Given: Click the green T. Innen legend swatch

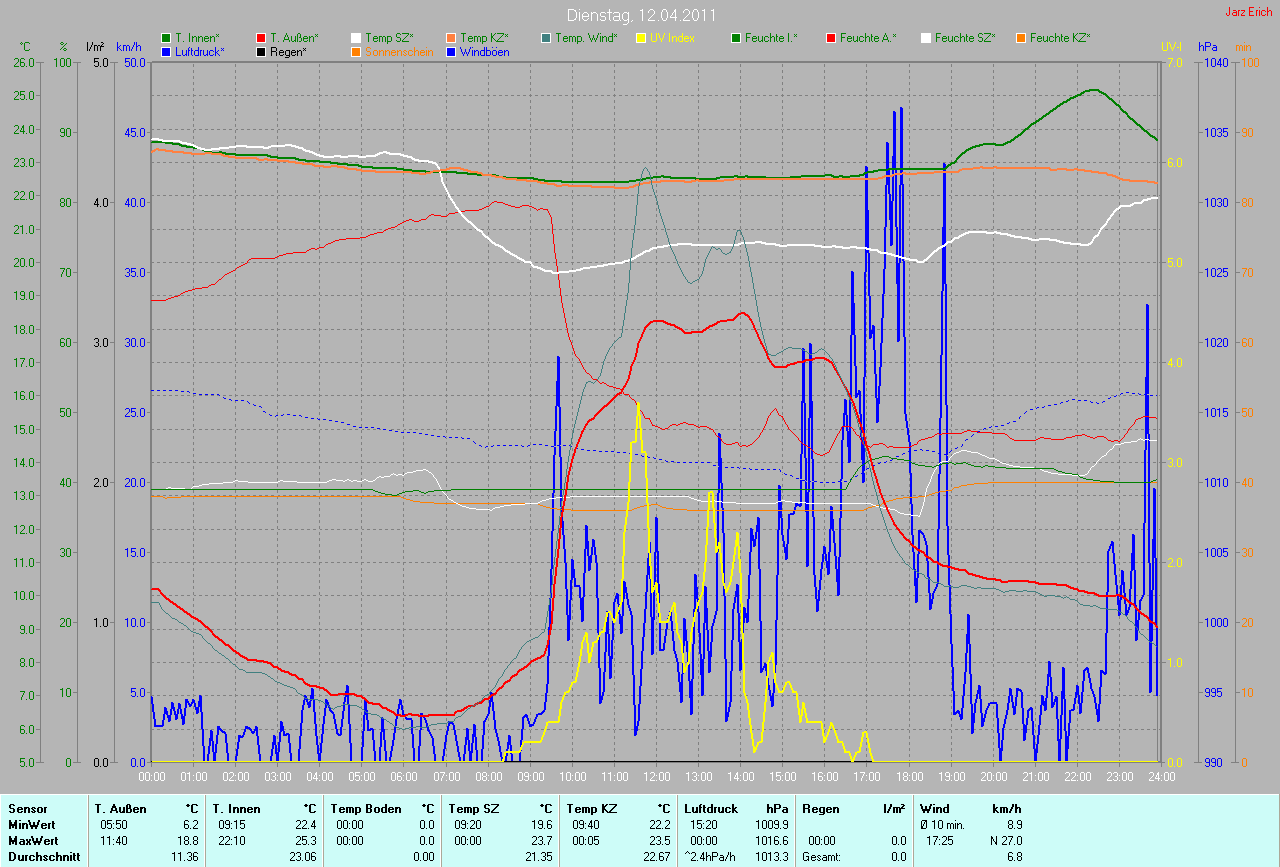Looking at the screenshot, I should (166, 38).
